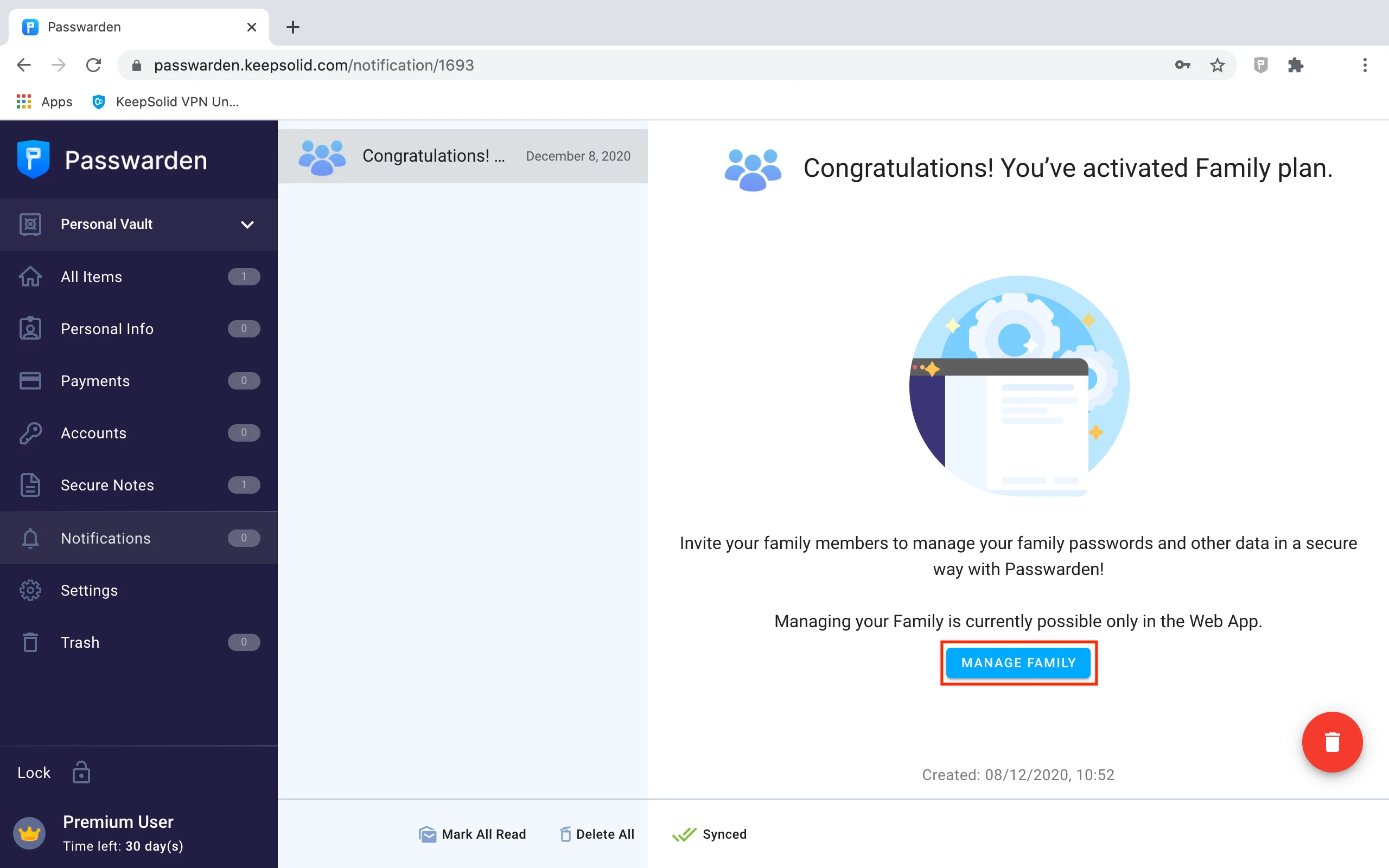This screenshot has width=1389, height=868.
Task: Click the Passwarden extension icon in toolbar
Action: (x=1260, y=65)
